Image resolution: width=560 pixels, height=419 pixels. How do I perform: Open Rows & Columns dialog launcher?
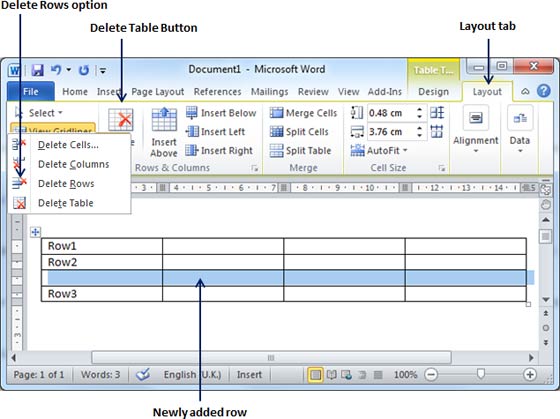[x=255, y=168]
